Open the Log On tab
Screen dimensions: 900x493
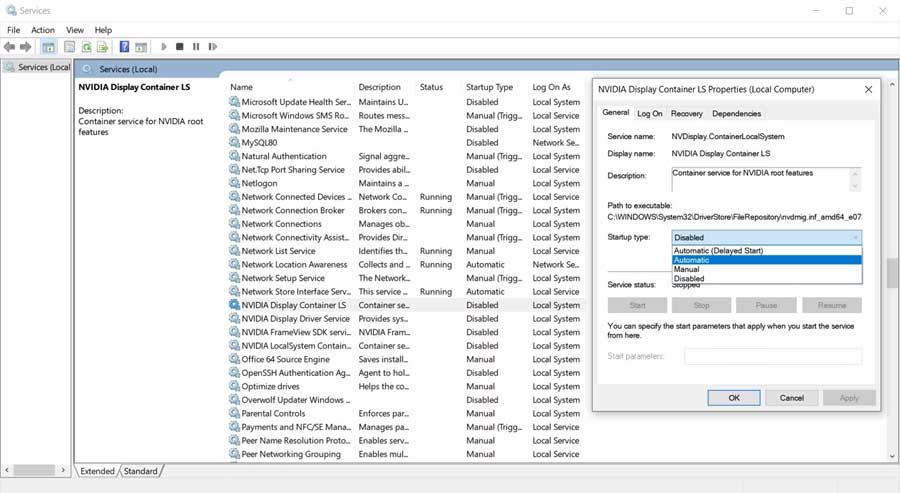[x=650, y=114]
